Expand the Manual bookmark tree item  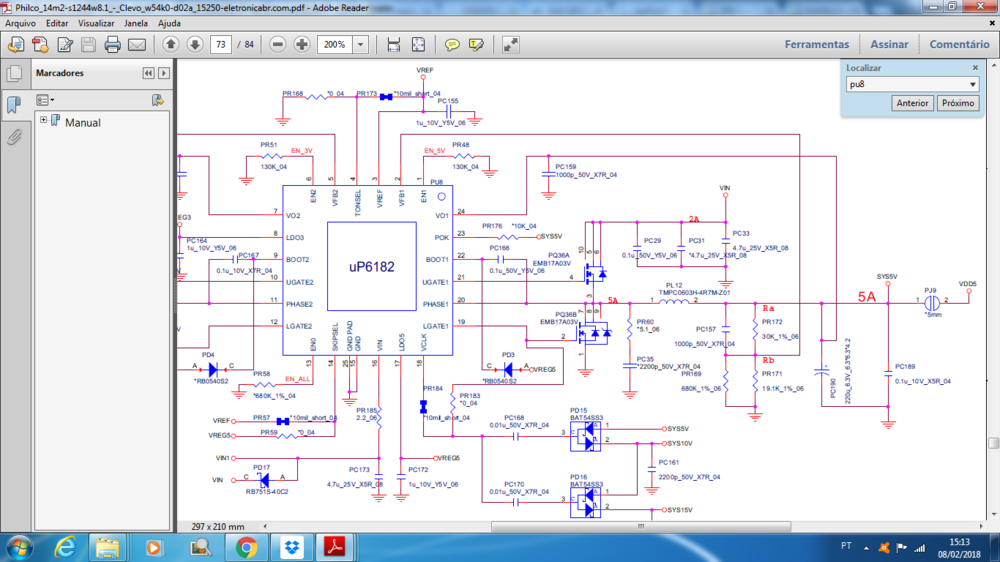point(44,121)
